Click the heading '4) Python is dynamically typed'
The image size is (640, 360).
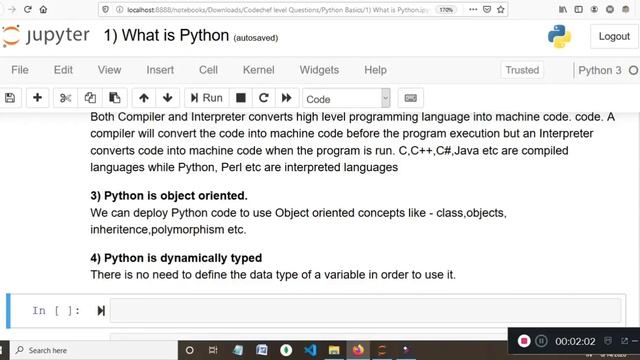click(176, 258)
